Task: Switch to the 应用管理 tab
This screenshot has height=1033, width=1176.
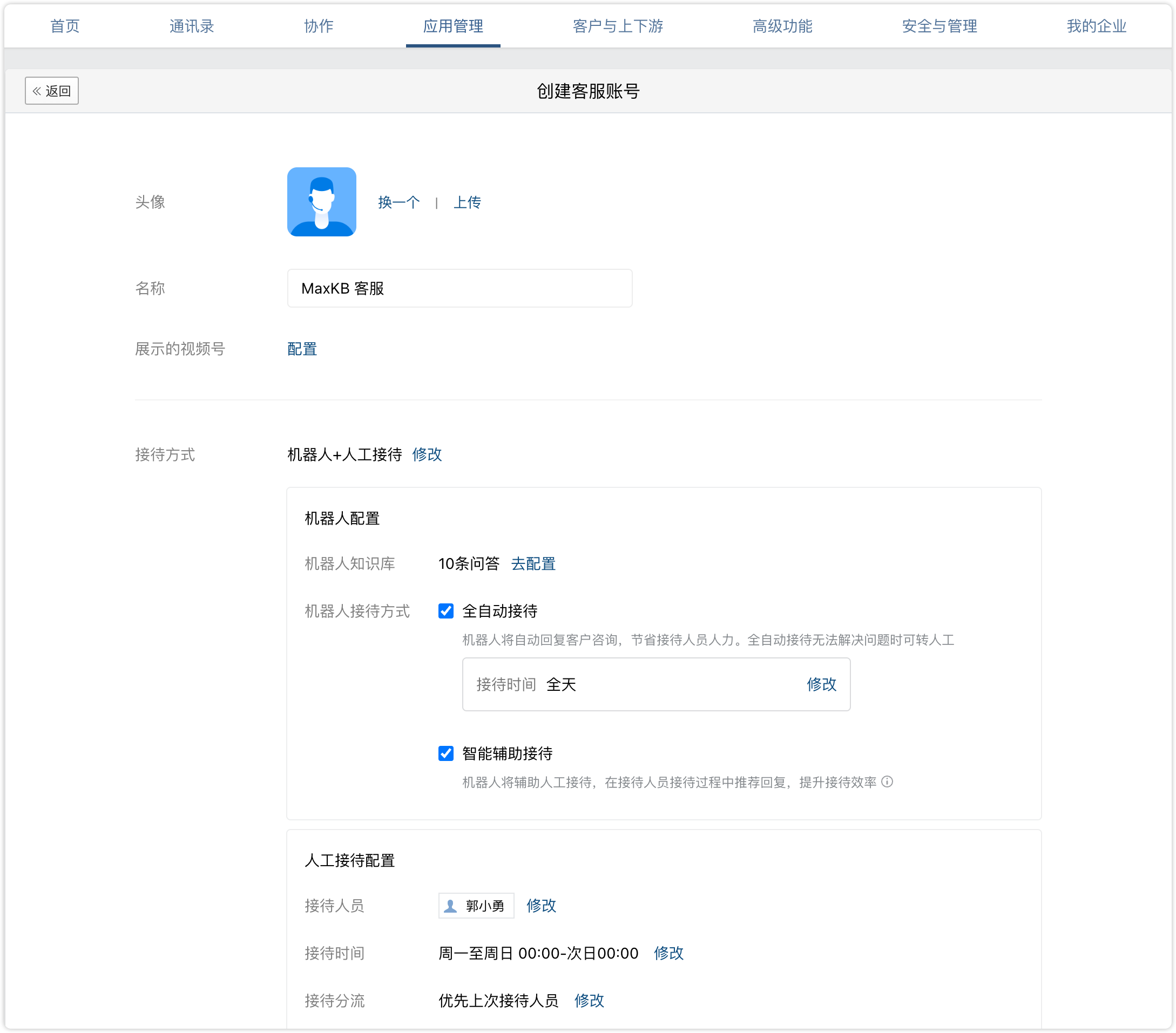Action: 453,26
